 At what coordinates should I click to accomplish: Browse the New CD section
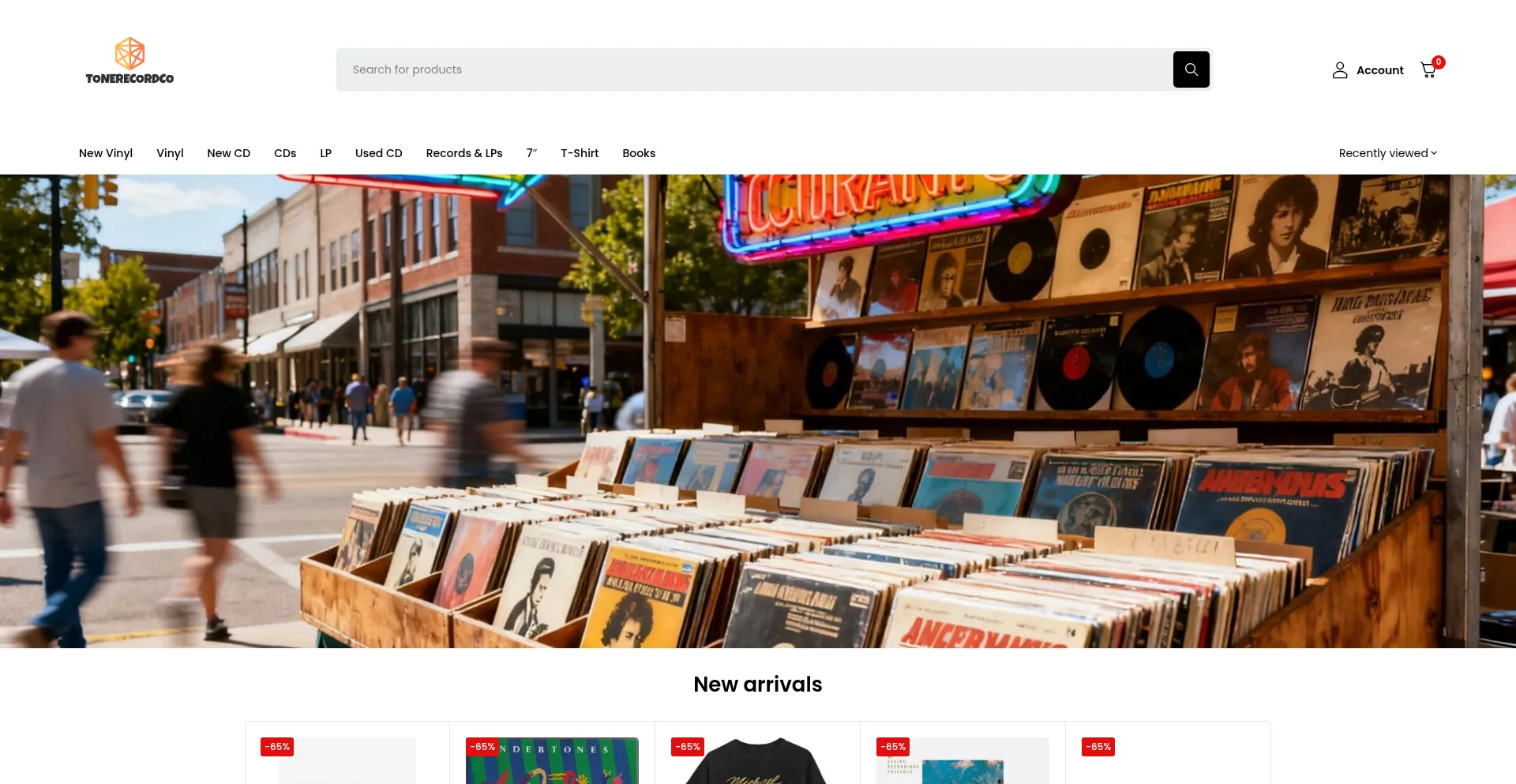pos(228,153)
